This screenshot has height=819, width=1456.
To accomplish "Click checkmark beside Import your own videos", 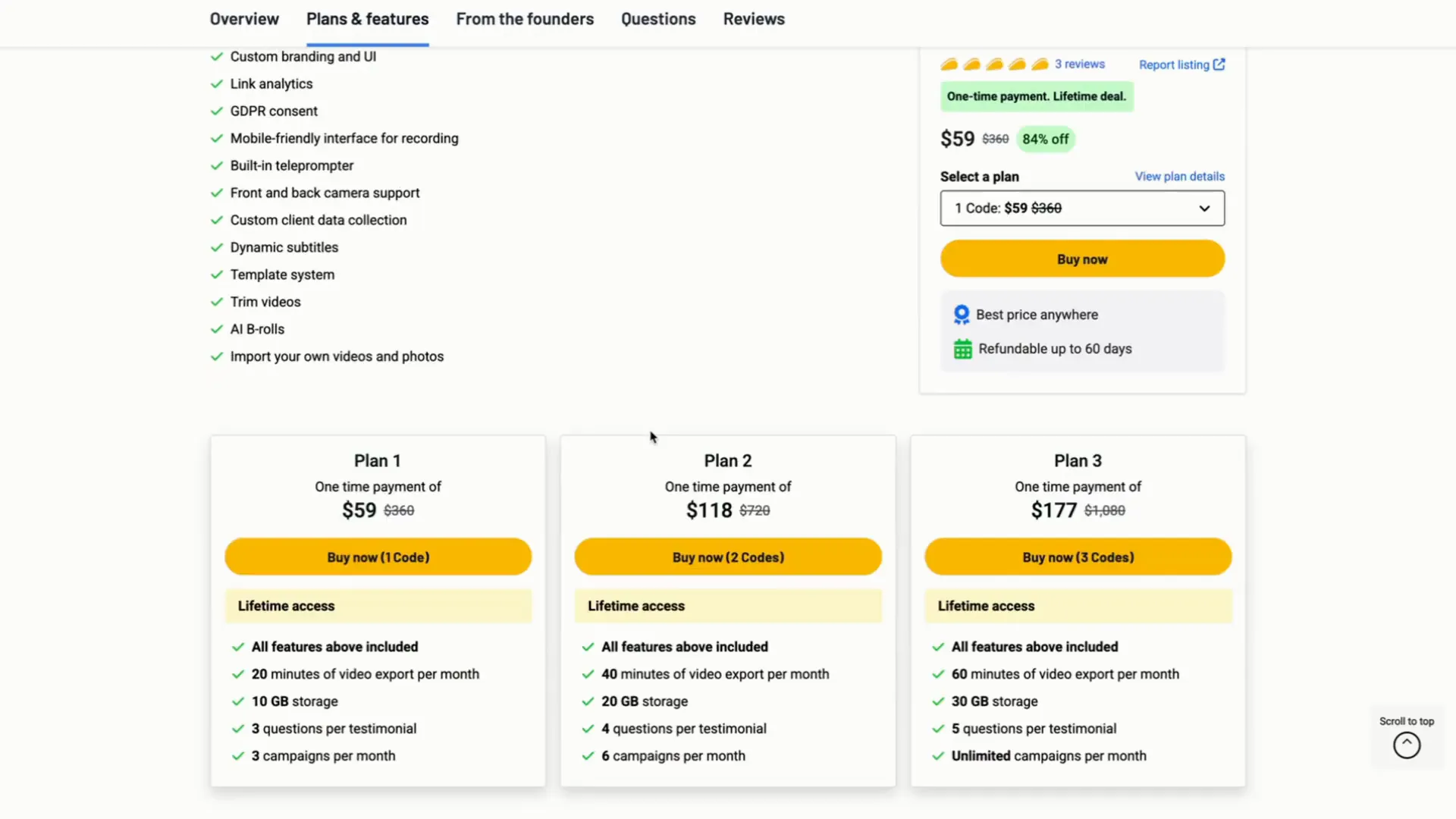I will point(217,357).
